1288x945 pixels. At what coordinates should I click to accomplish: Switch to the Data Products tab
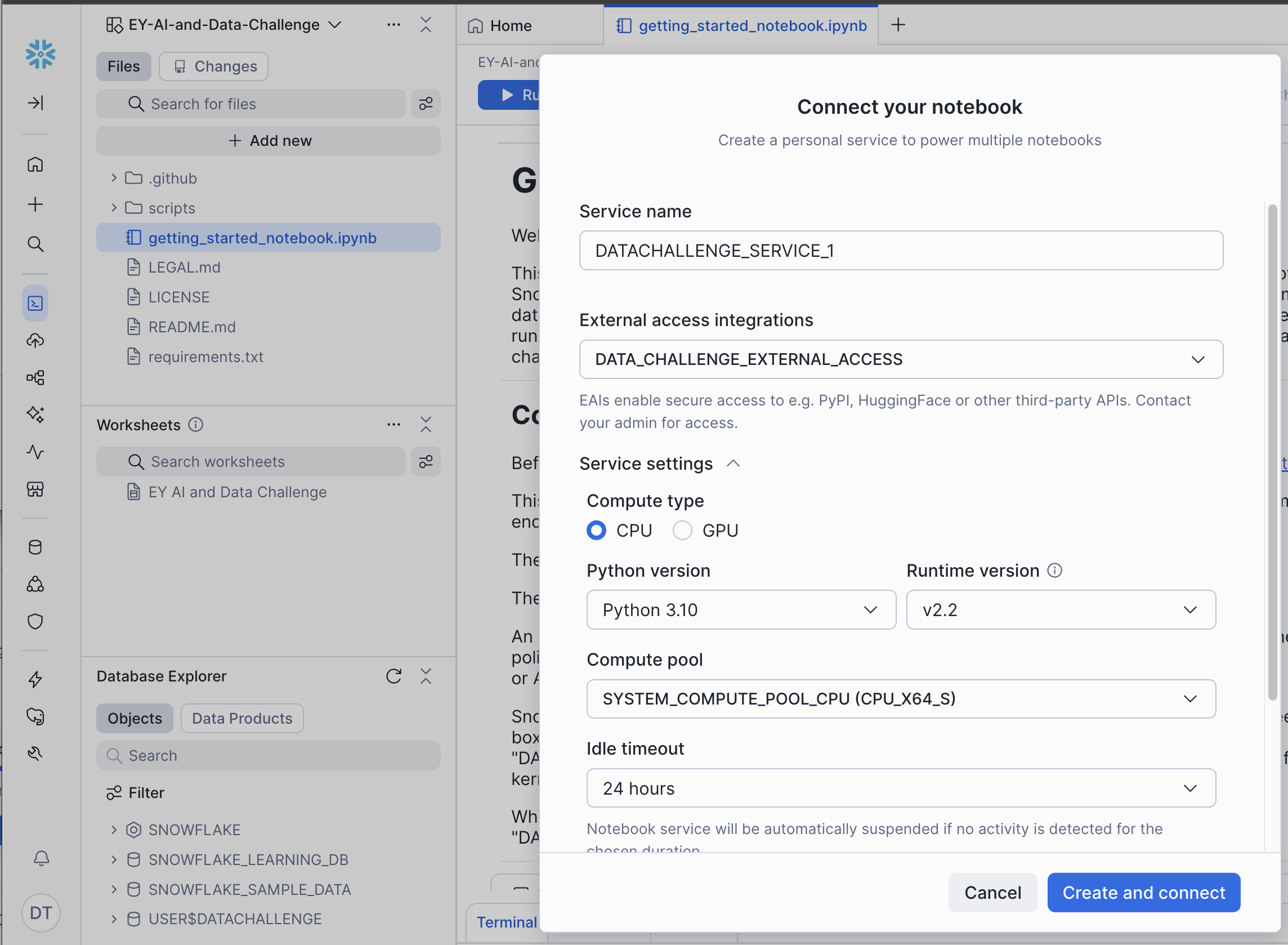pyautogui.click(x=242, y=719)
